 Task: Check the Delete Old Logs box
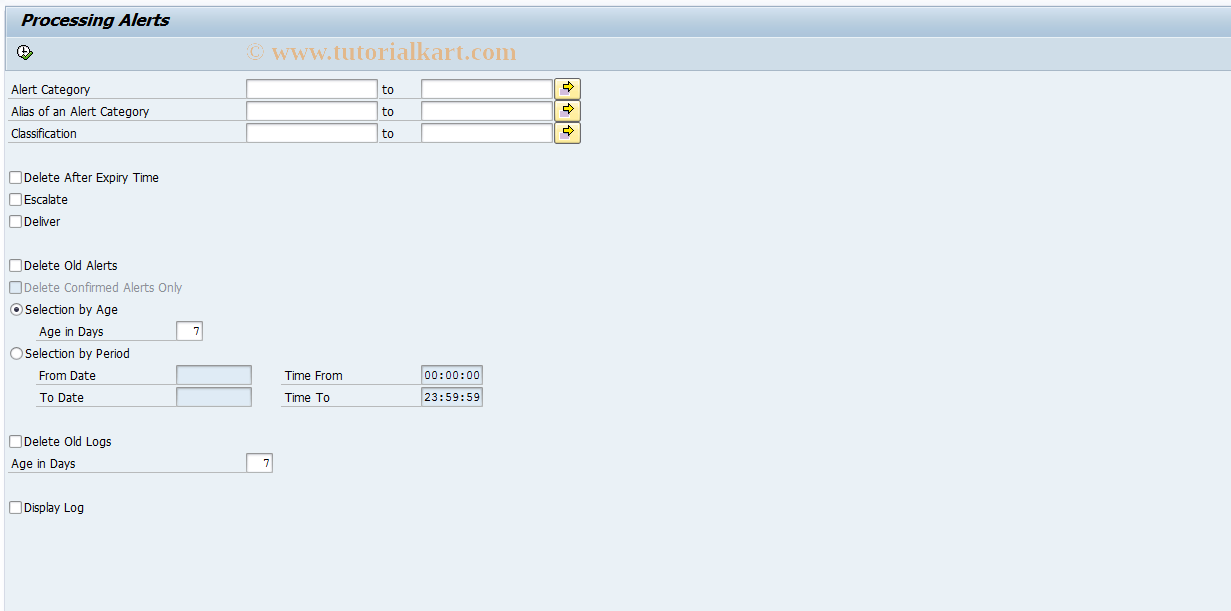pos(16,441)
